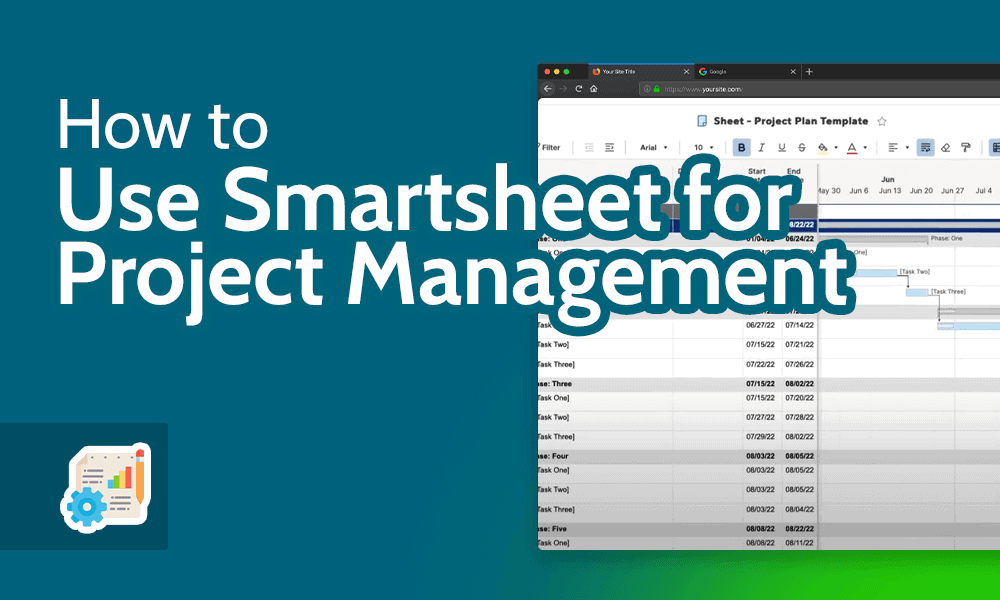Reload the page with the refresh icon

coord(578,89)
